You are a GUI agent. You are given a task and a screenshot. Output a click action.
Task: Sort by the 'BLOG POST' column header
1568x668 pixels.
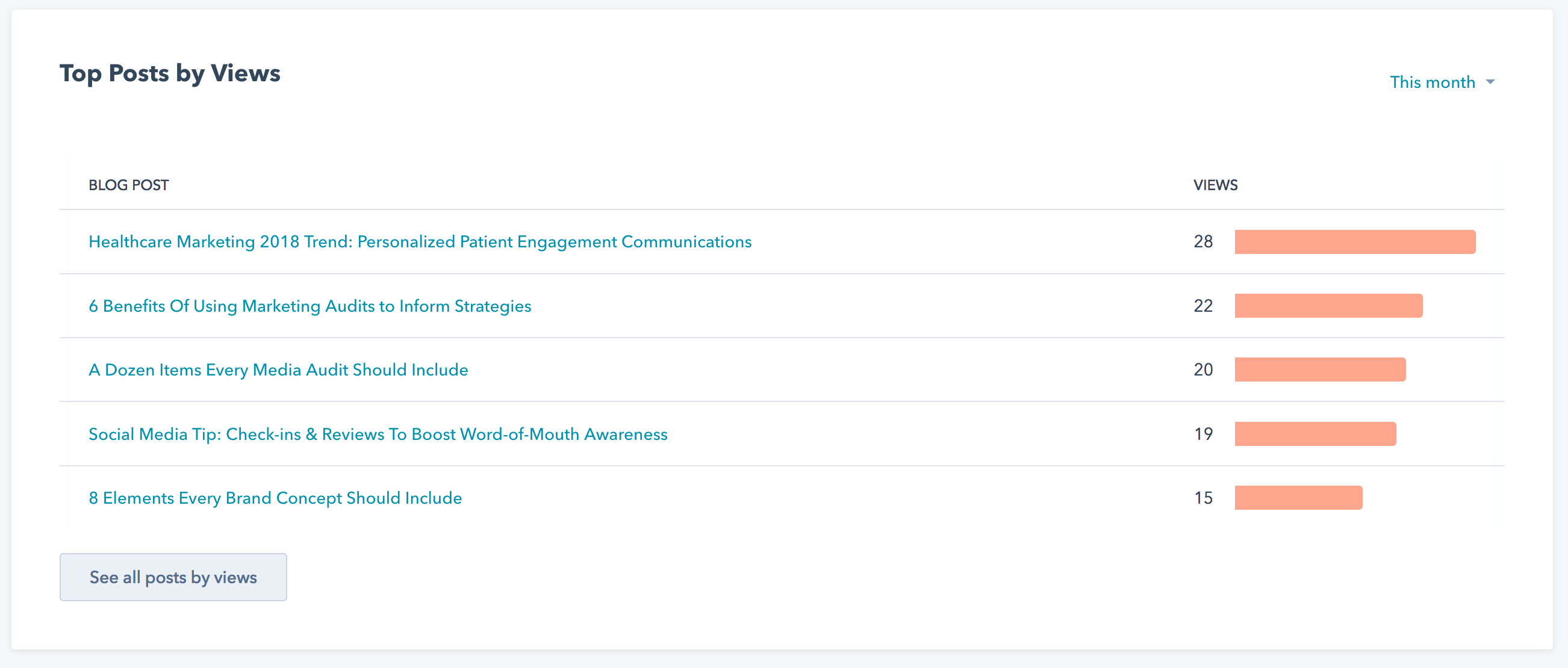[x=128, y=185]
